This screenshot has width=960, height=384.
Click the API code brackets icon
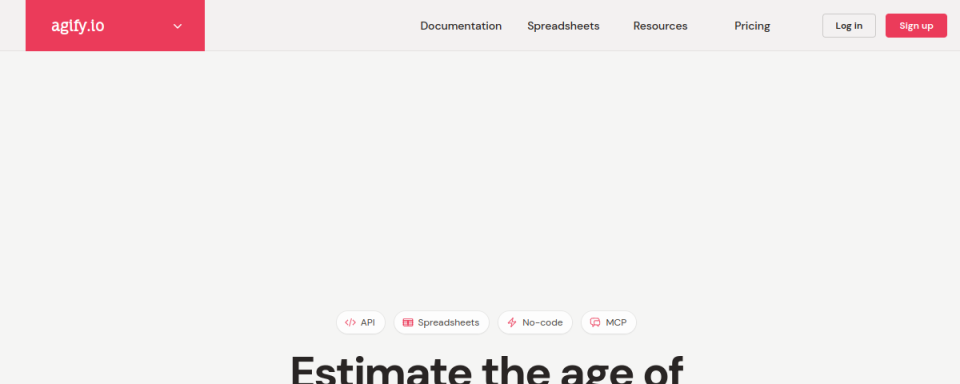pyautogui.click(x=350, y=323)
